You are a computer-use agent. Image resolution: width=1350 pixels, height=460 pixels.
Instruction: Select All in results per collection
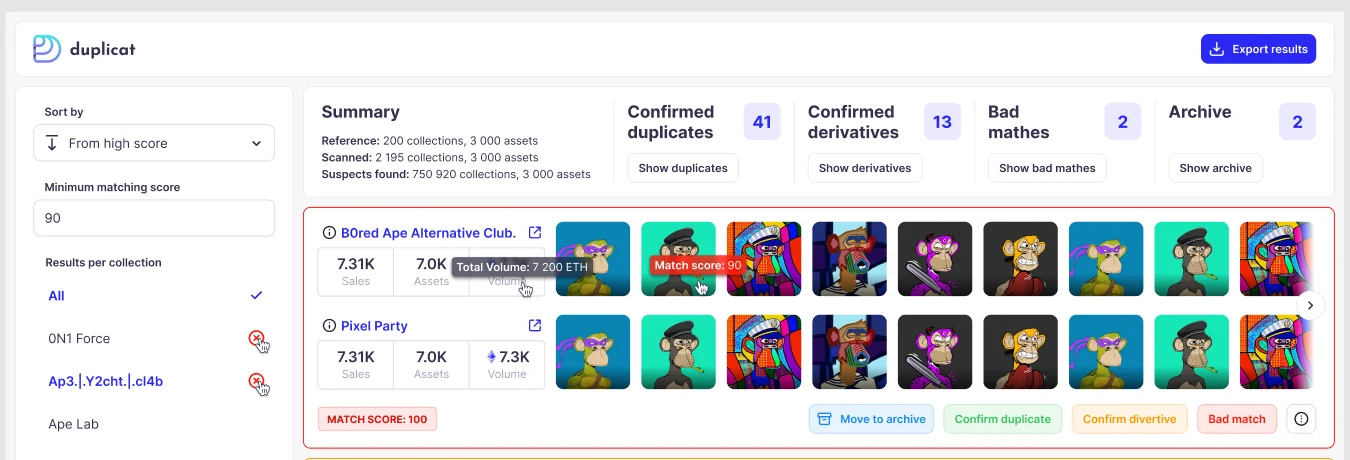(56, 296)
